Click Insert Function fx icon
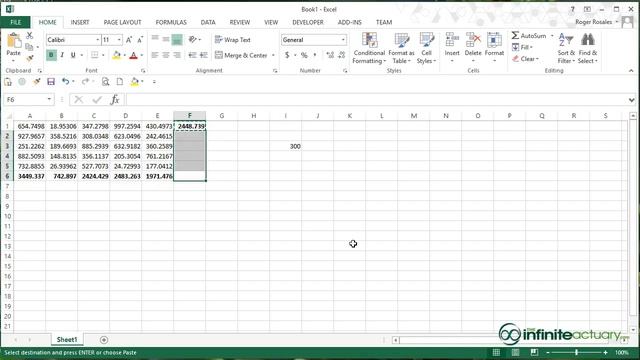This screenshot has height=360, width=640. point(115,99)
